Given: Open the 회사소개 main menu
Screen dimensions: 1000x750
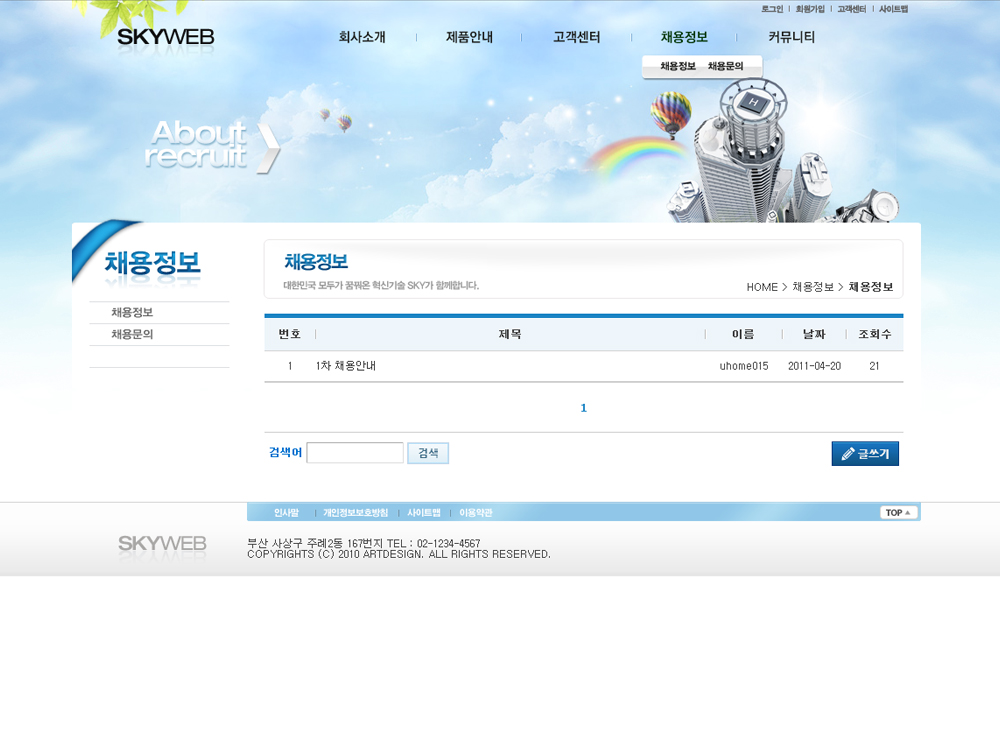Looking at the screenshot, I should click(362, 37).
